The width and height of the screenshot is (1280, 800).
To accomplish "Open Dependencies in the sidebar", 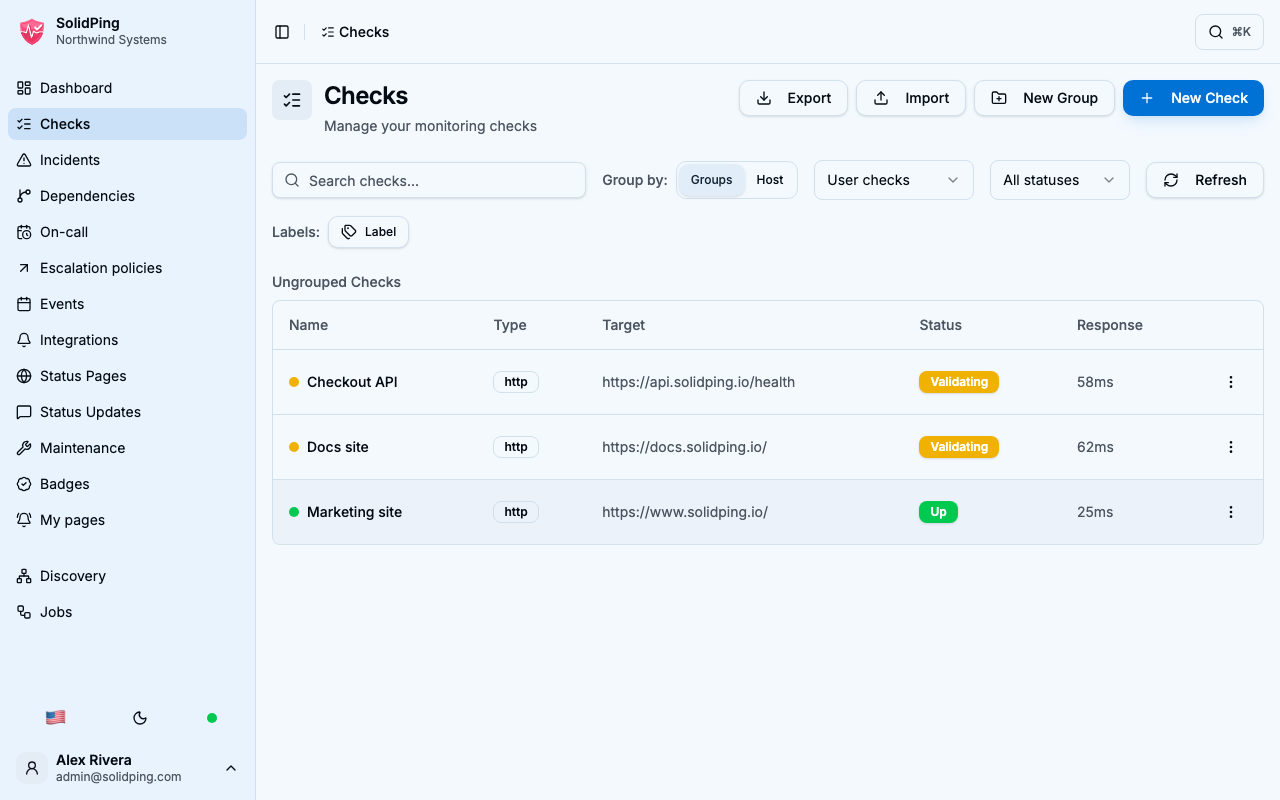I will tap(127, 196).
